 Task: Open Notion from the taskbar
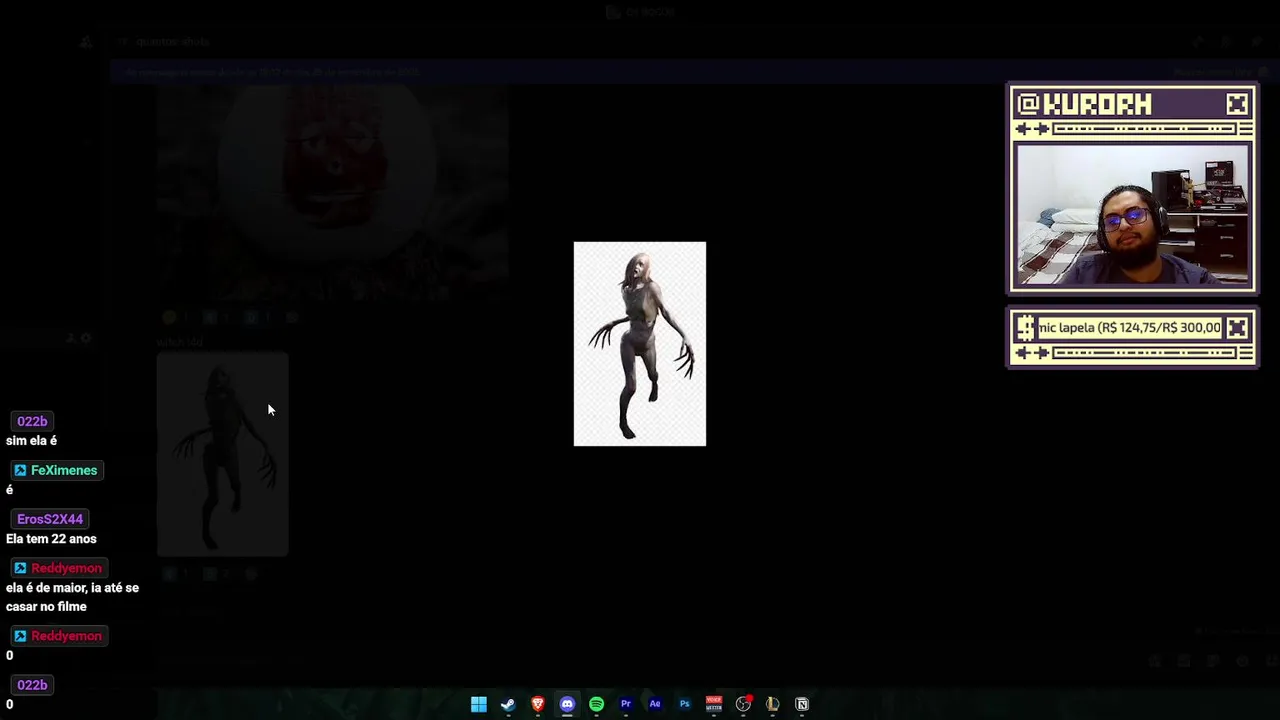[802, 704]
